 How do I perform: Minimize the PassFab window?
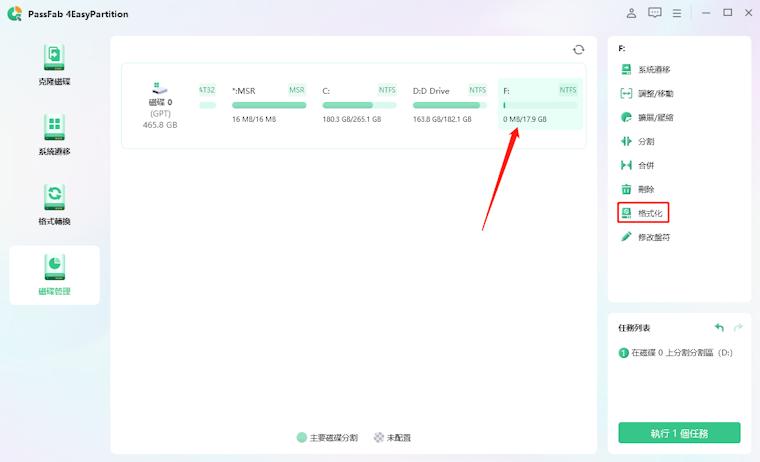pos(706,13)
